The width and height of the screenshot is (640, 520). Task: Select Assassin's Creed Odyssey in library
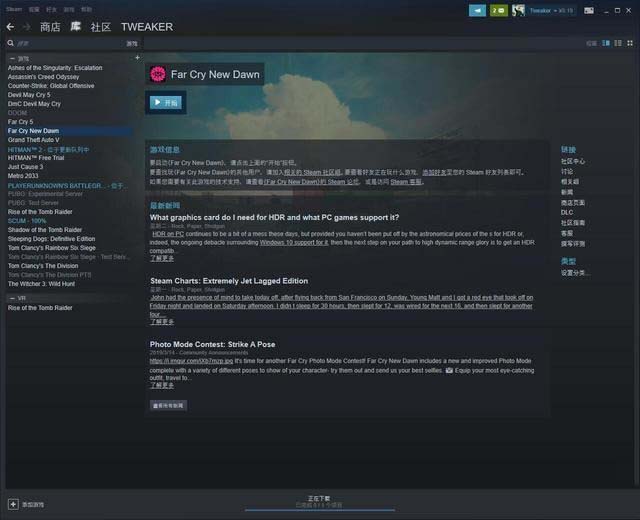(x=43, y=77)
